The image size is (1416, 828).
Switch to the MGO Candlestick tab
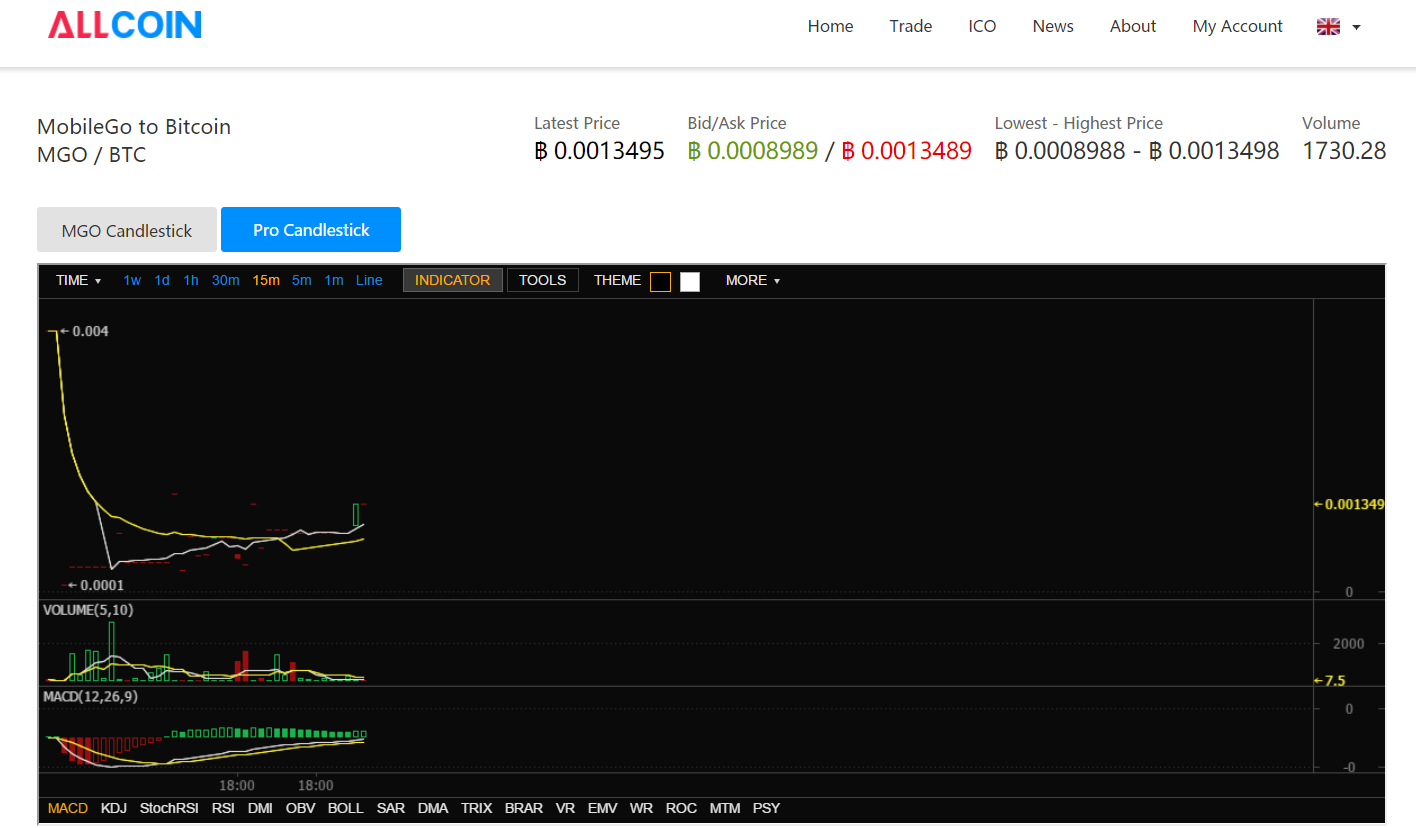click(127, 230)
